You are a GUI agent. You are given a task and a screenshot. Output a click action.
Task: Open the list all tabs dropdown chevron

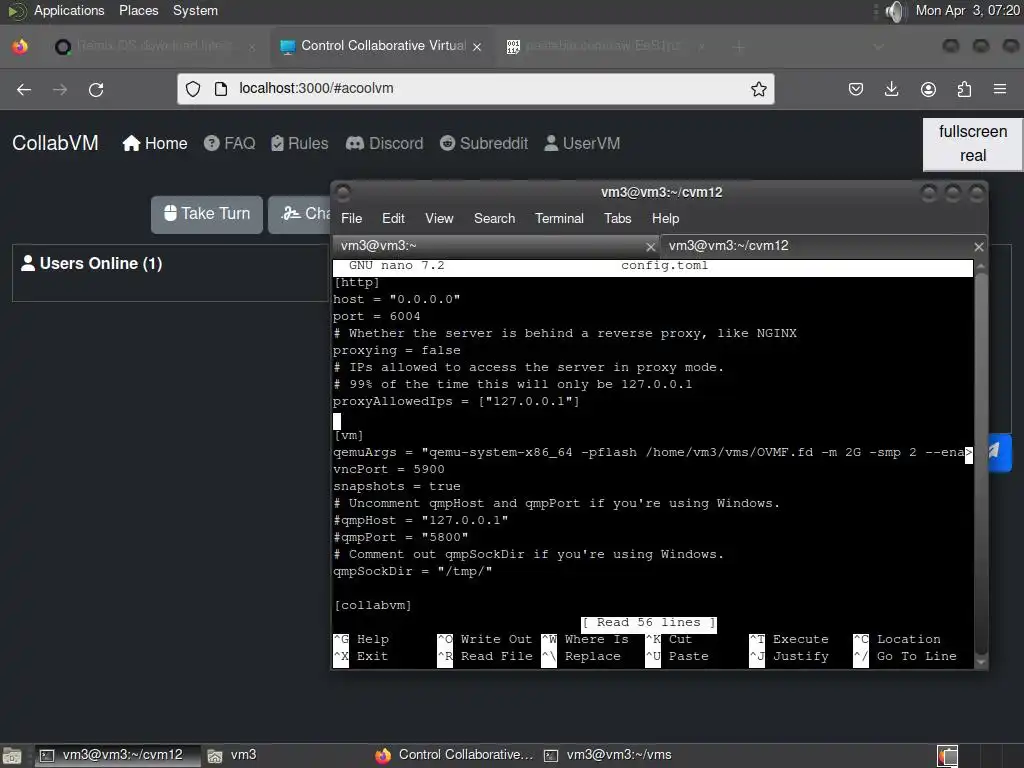click(878, 47)
